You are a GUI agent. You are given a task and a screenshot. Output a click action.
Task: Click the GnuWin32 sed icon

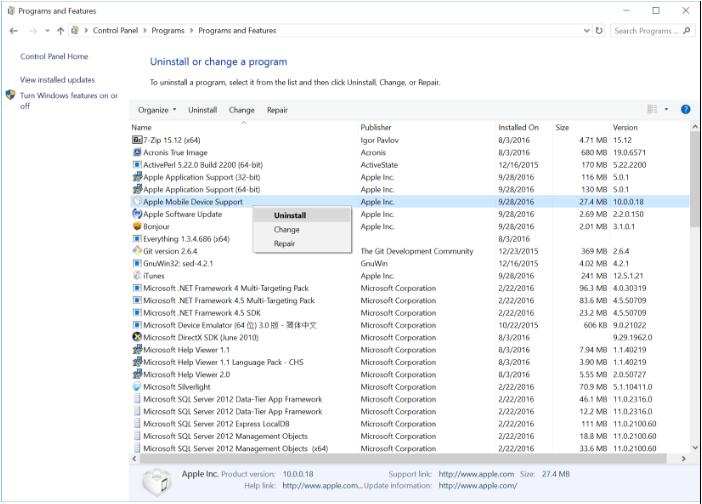137,263
